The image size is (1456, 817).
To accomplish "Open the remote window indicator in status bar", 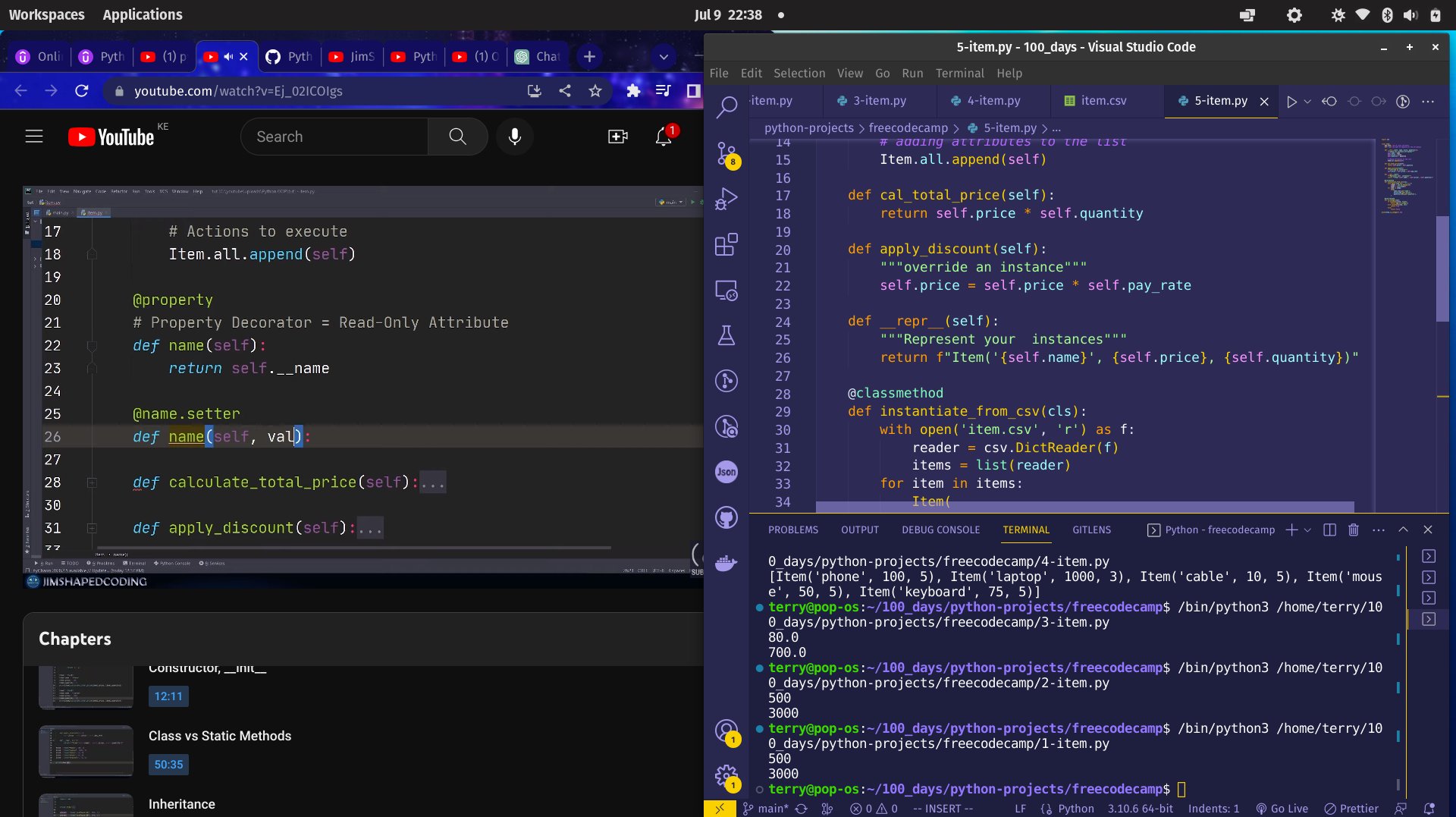I will [719, 809].
